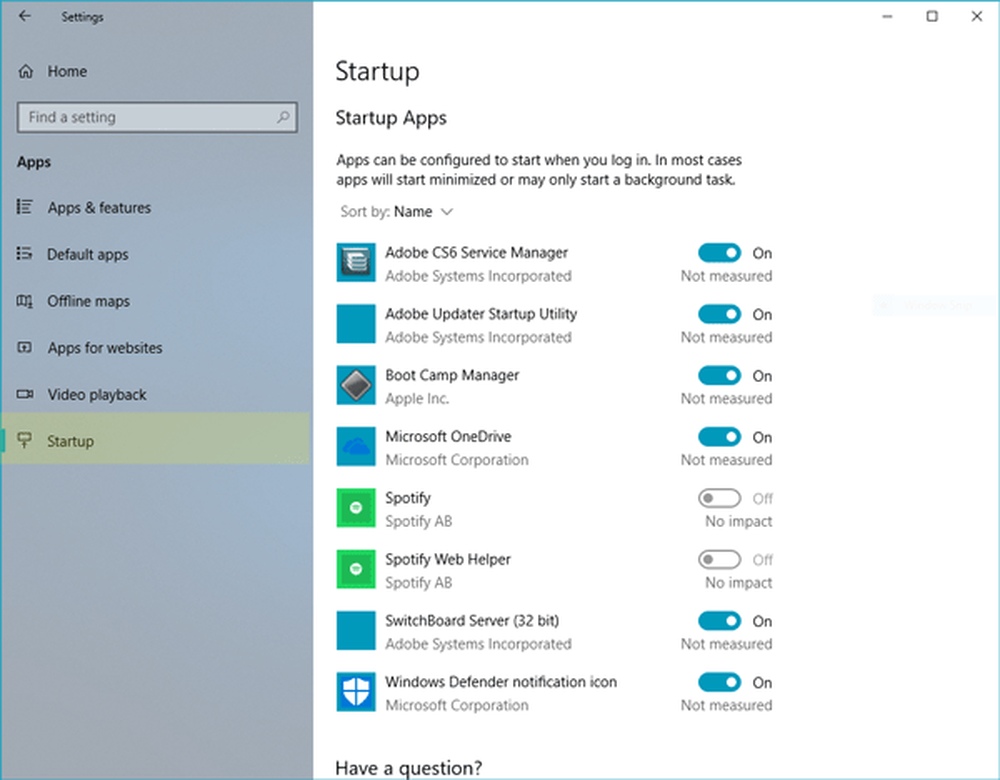Click the Adobe CS6 Service Manager icon
This screenshot has width=1000, height=780.
[355, 264]
